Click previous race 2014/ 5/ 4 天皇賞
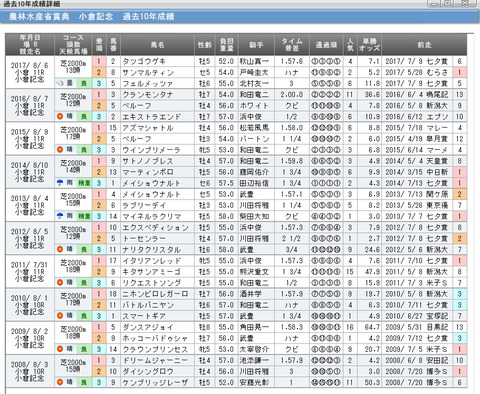 coord(417,161)
